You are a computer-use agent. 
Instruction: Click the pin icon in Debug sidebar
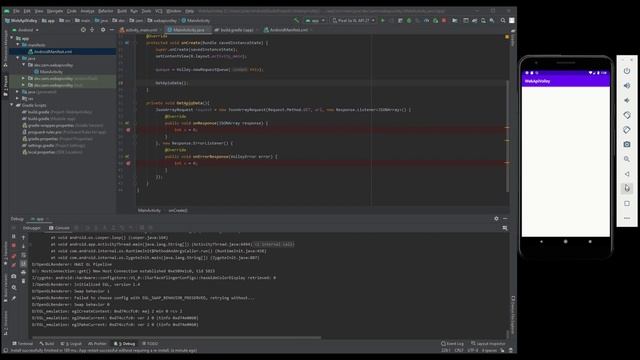[13, 298]
